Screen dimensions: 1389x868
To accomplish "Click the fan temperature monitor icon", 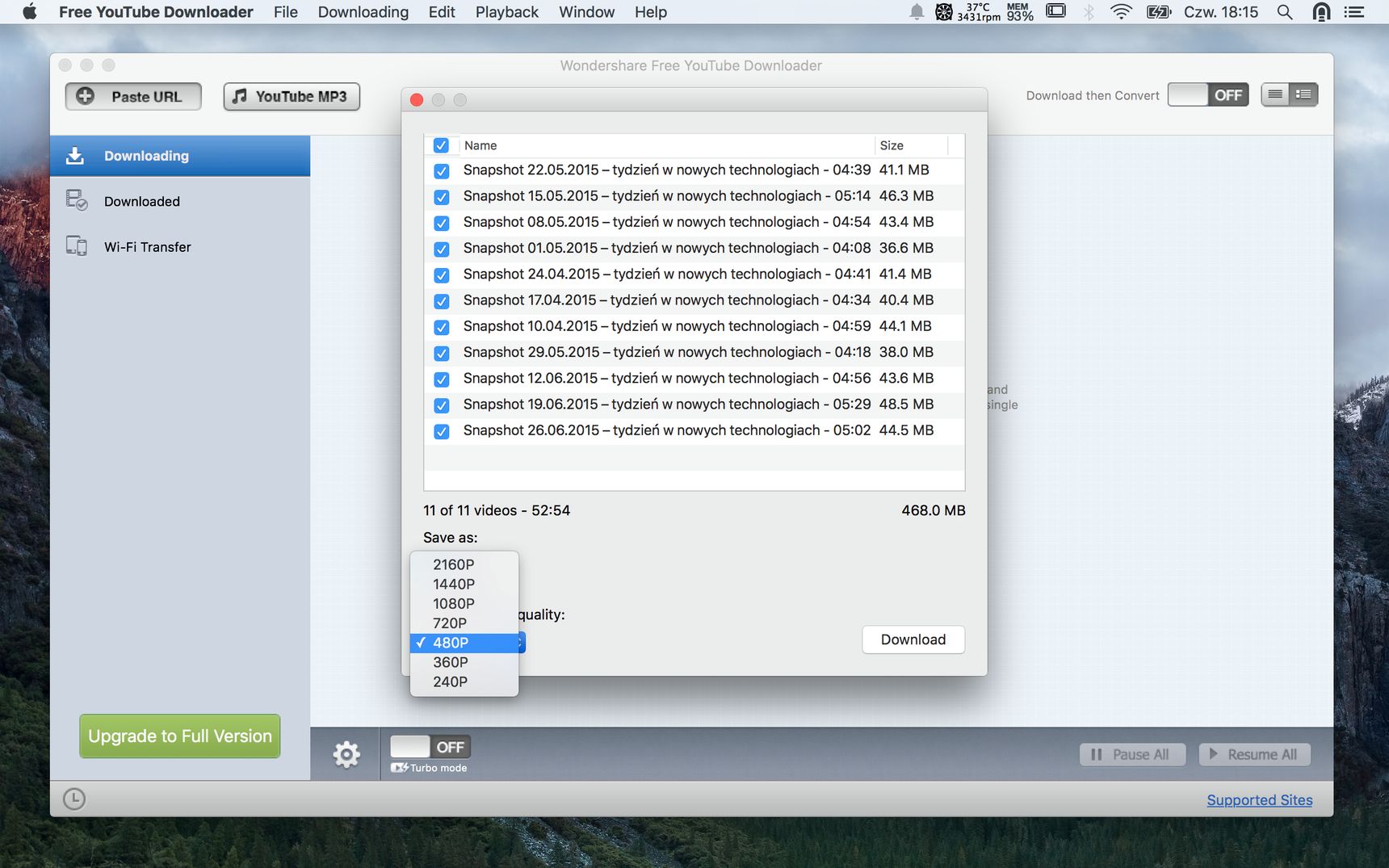I will (944, 12).
